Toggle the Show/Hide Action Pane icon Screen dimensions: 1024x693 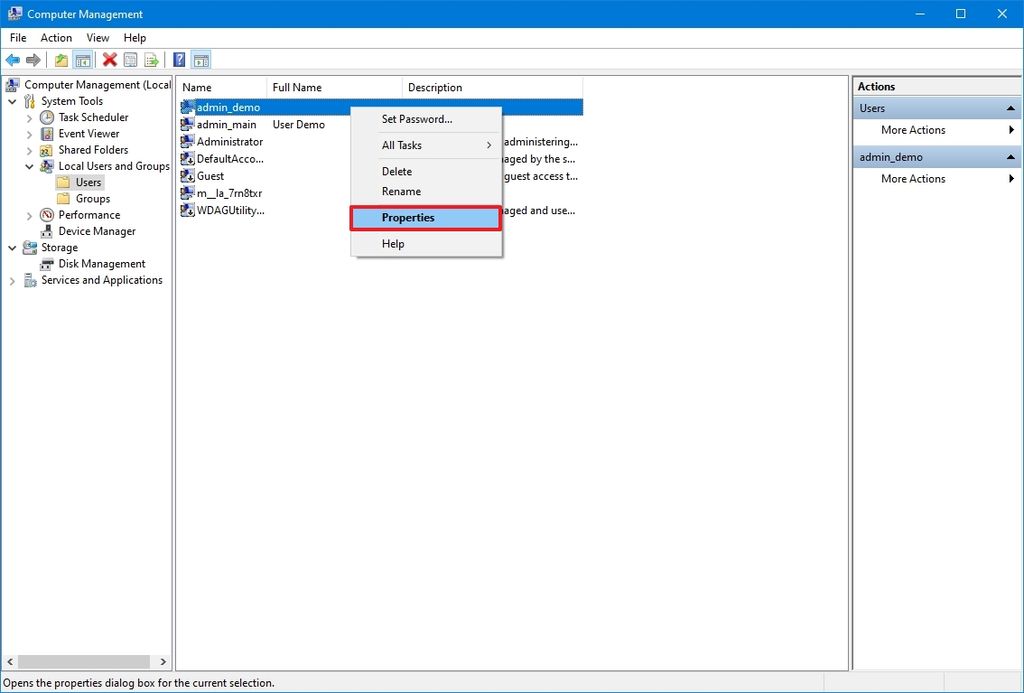click(200, 59)
